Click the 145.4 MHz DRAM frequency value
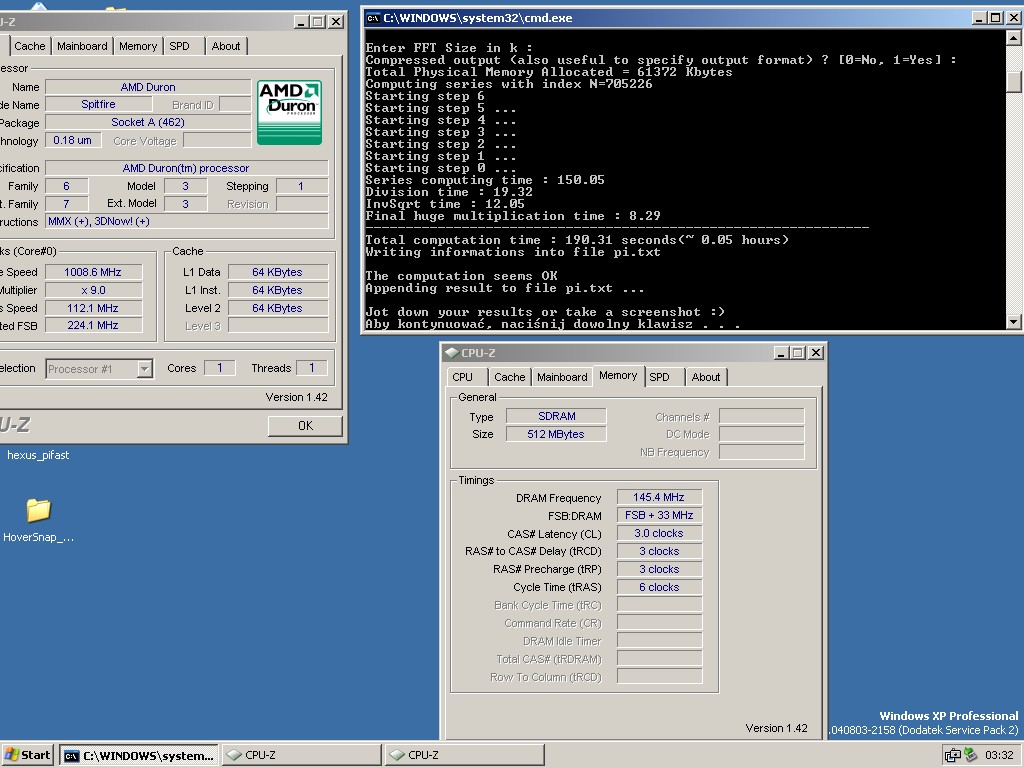This screenshot has width=1024, height=768. [x=659, y=498]
